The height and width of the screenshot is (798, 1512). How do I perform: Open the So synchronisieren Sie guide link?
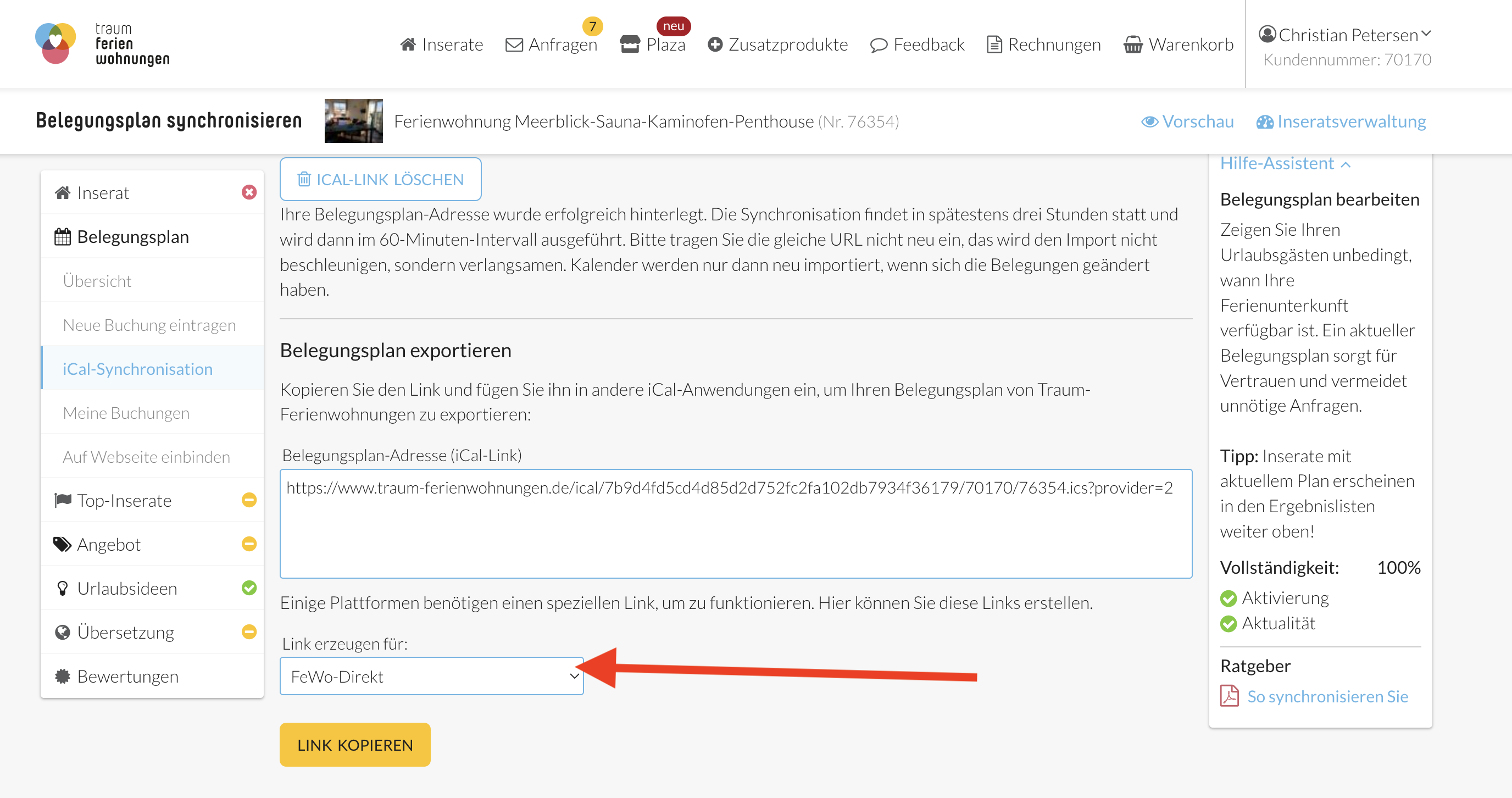pos(1327,696)
